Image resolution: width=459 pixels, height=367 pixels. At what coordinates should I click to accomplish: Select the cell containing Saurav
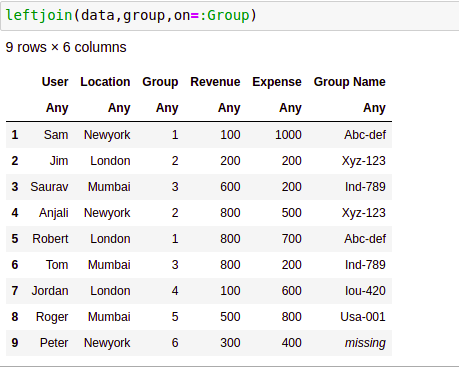(x=49, y=187)
